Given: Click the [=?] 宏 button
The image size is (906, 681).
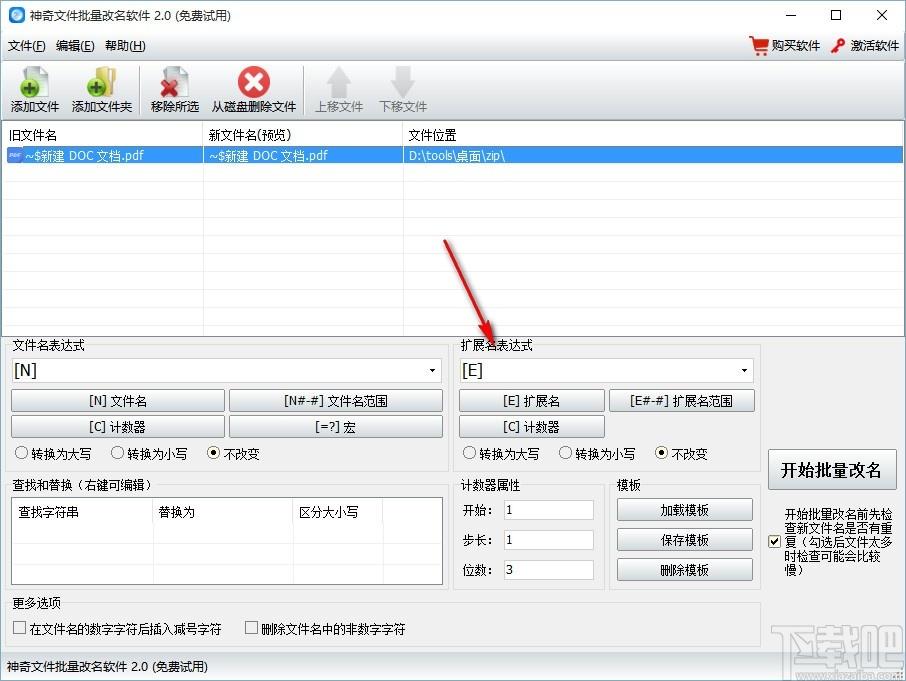Looking at the screenshot, I should coord(336,427).
